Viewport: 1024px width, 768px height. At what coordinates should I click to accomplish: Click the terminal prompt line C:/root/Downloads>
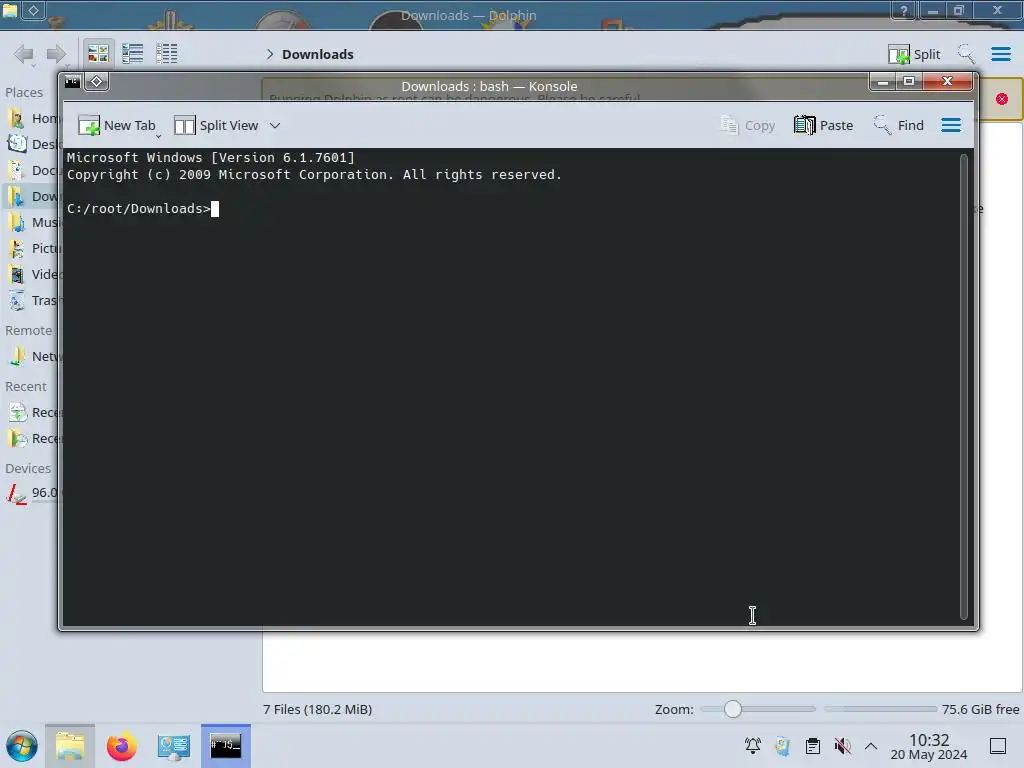[x=138, y=208]
